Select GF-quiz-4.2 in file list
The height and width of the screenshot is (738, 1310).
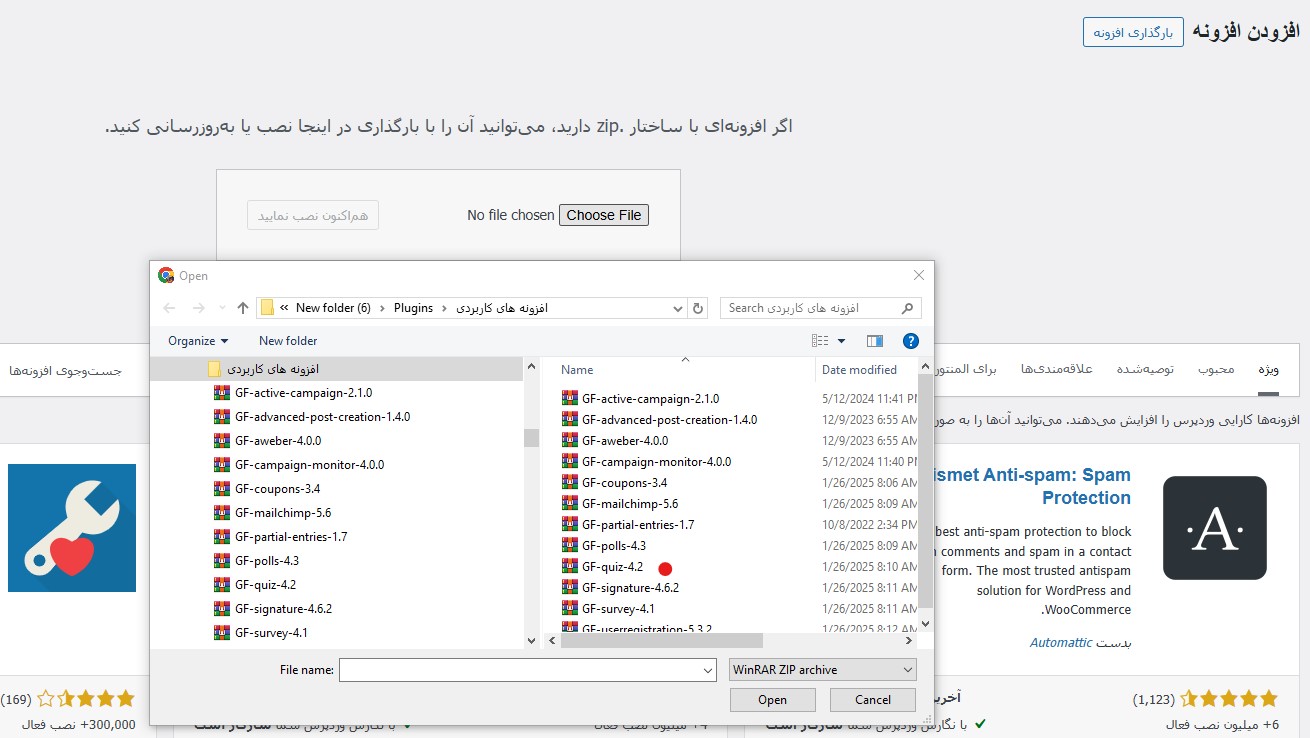612,567
